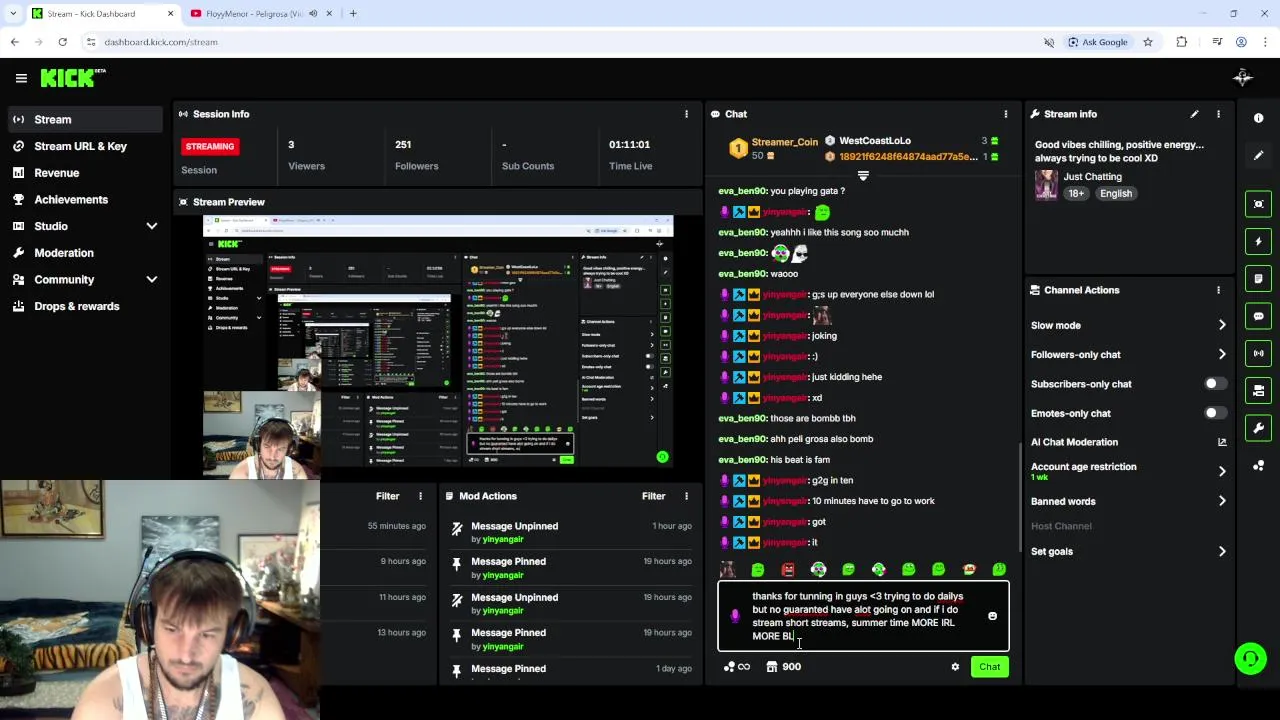Click the left panel Filter button
Image resolution: width=1280 pixels, height=720 pixels.
coord(387,496)
